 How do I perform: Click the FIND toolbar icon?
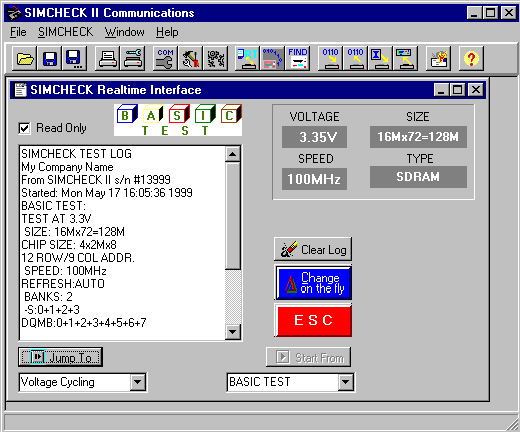pyautogui.click(x=298, y=59)
